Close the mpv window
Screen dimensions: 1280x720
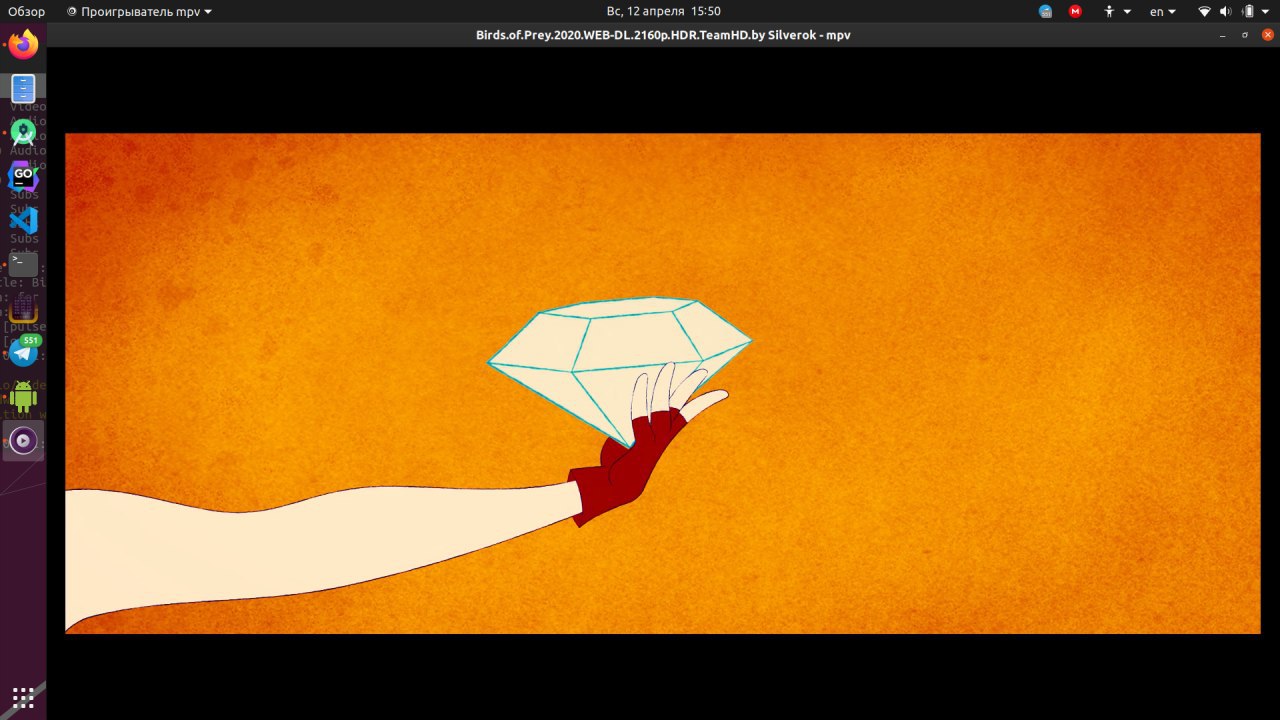pyautogui.click(x=1267, y=35)
